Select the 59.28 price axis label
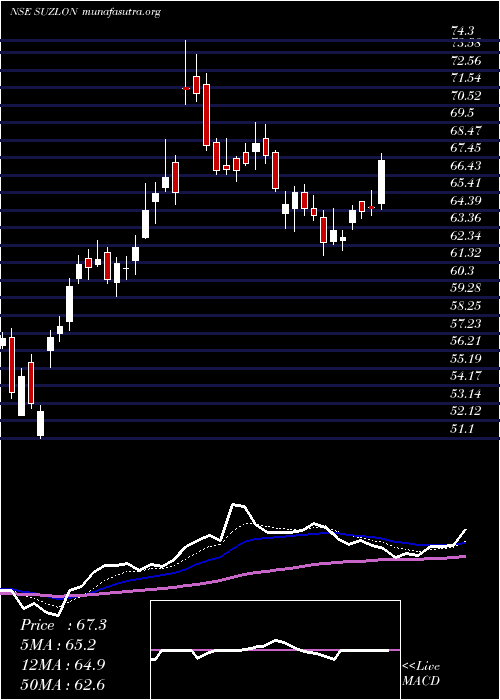500x700 pixels. pyautogui.click(x=467, y=288)
